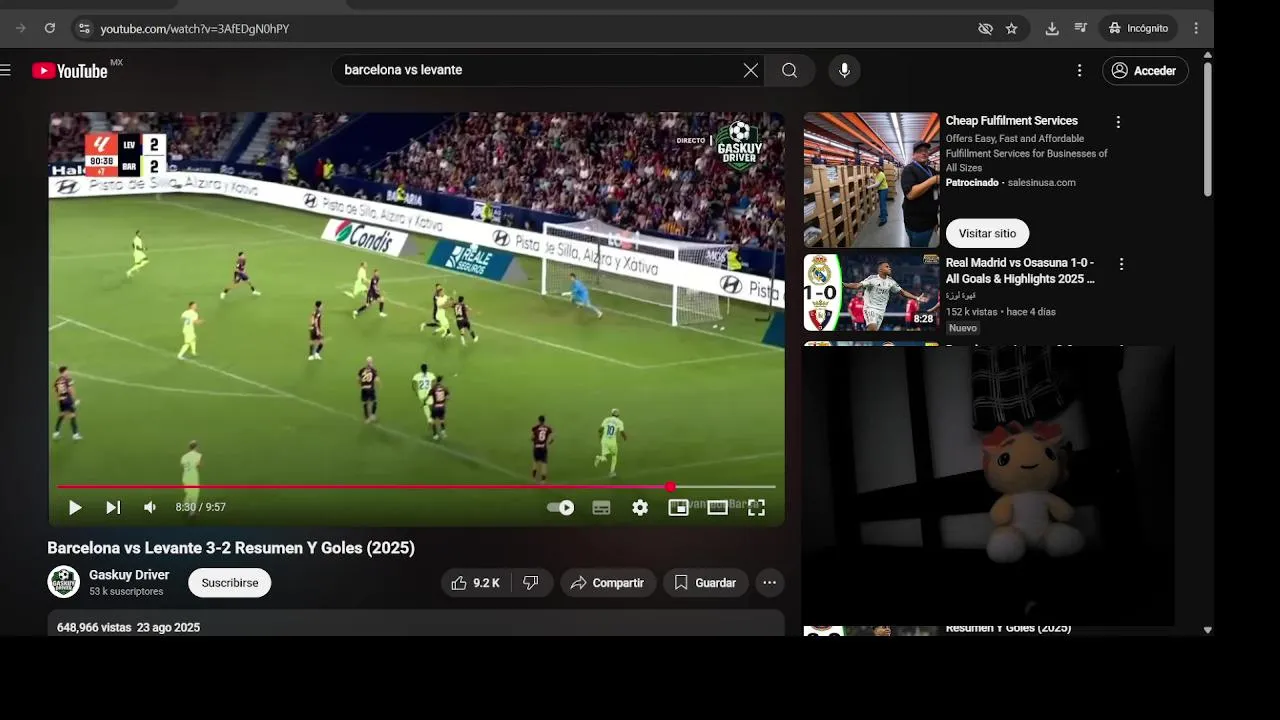Open Gaskuy Driver channel avatar
Screen dimensions: 1280x720
pos(64,582)
